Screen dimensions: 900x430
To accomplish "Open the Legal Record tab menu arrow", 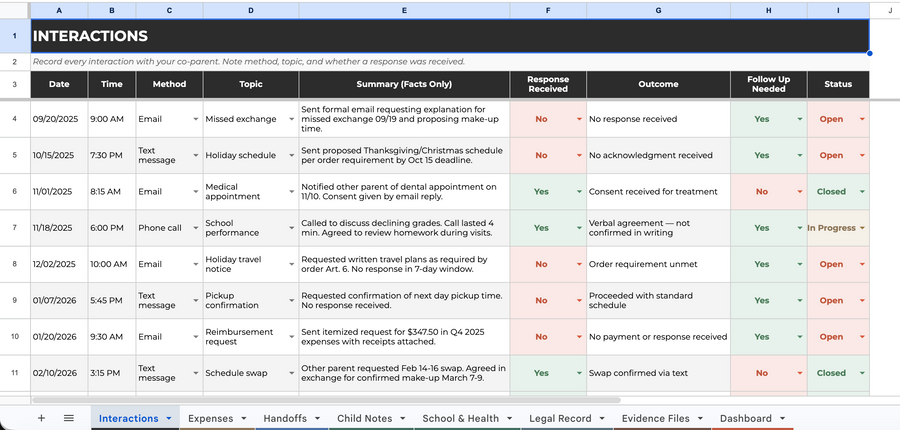I will pyautogui.click(x=601, y=419).
